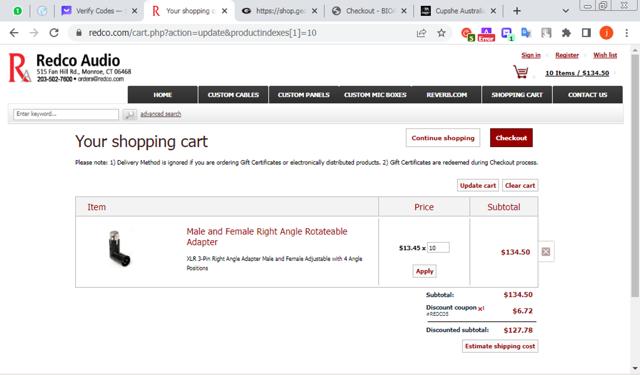
Task: Click the browser forward arrow
Action: (x=34, y=33)
